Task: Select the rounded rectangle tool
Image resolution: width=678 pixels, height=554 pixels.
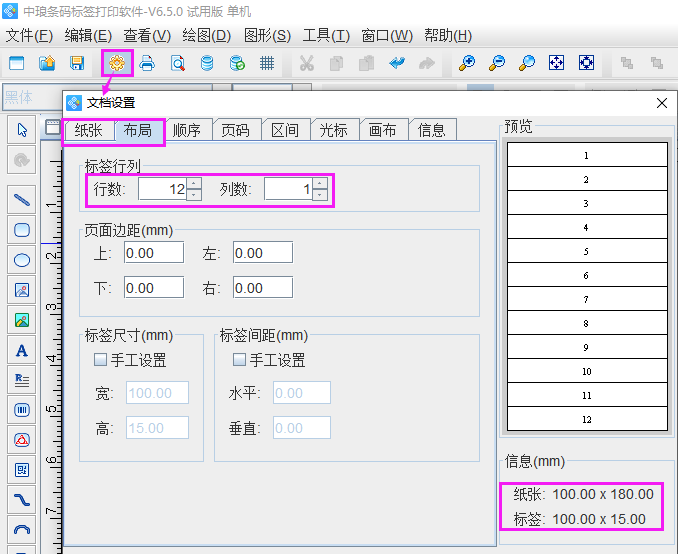Action: 22,230
